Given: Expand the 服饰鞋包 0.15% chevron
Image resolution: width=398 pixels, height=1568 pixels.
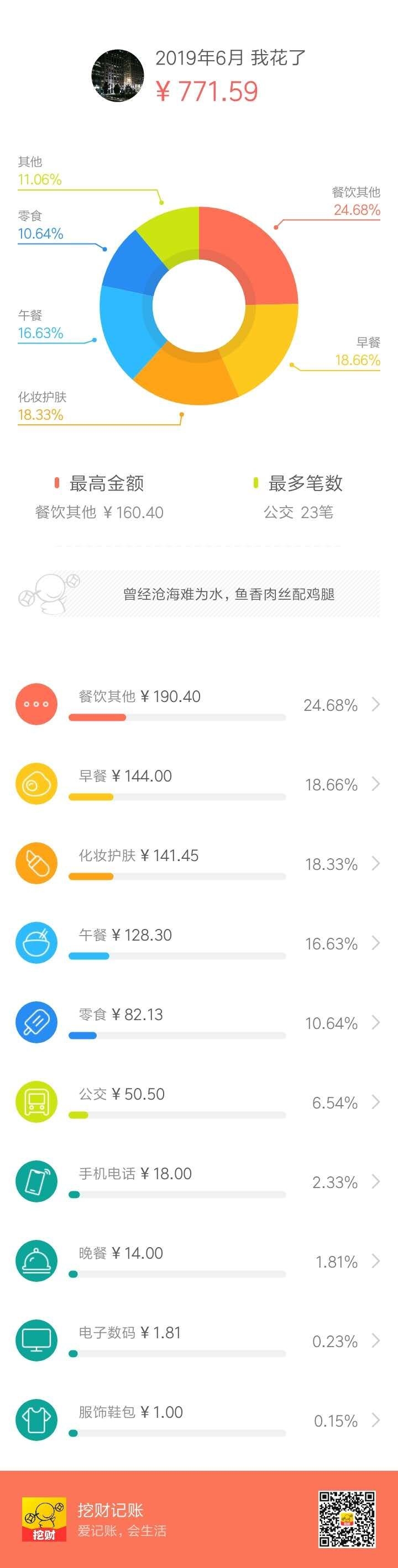Looking at the screenshot, I should pos(375,1420).
